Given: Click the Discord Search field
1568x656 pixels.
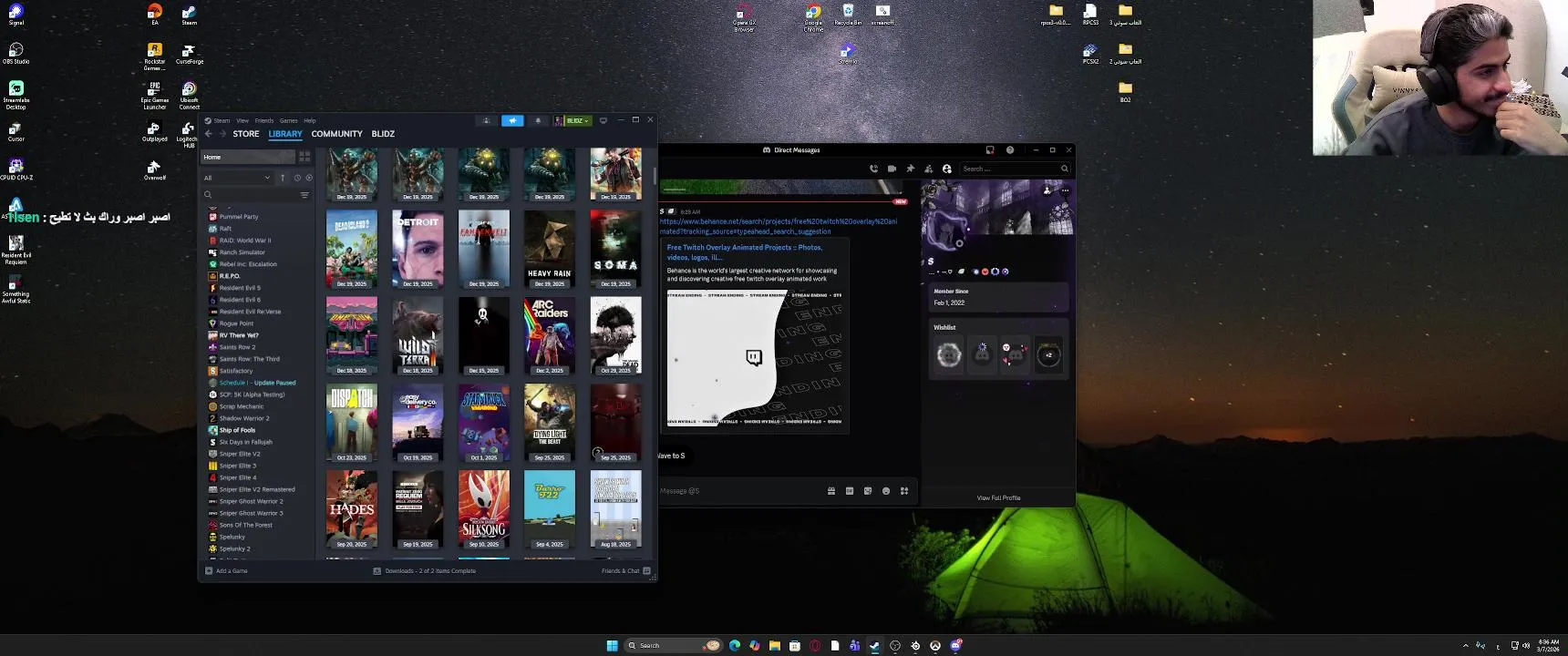Looking at the screenshot, I should 1015,169.
